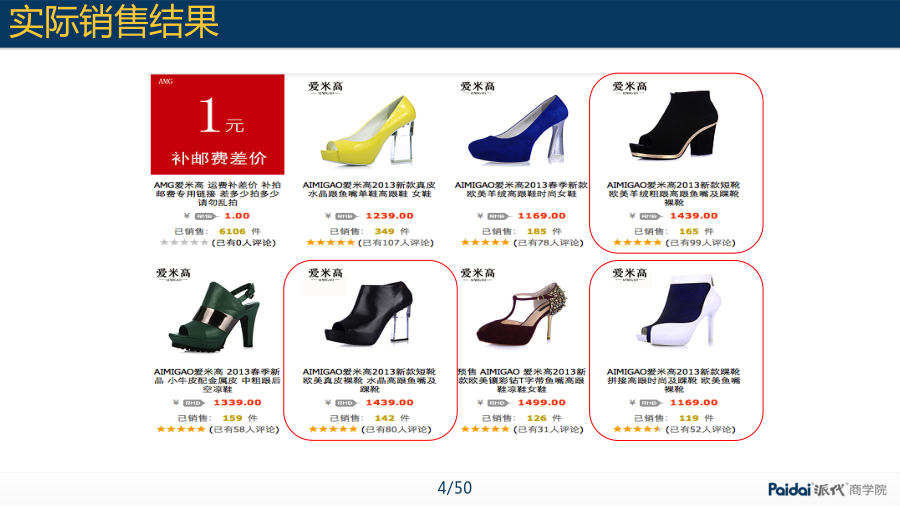Click the AMG爱米高 运费补差价 product title
900x506 pixels.
pyautogui.click(x=217, y=193)
